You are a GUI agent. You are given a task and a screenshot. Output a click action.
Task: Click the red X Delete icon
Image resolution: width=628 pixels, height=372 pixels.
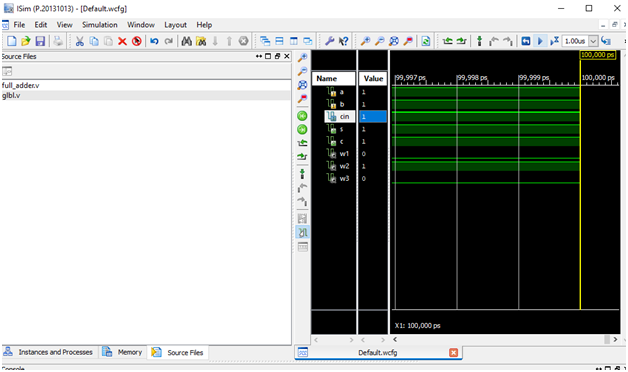coord(123,41)
